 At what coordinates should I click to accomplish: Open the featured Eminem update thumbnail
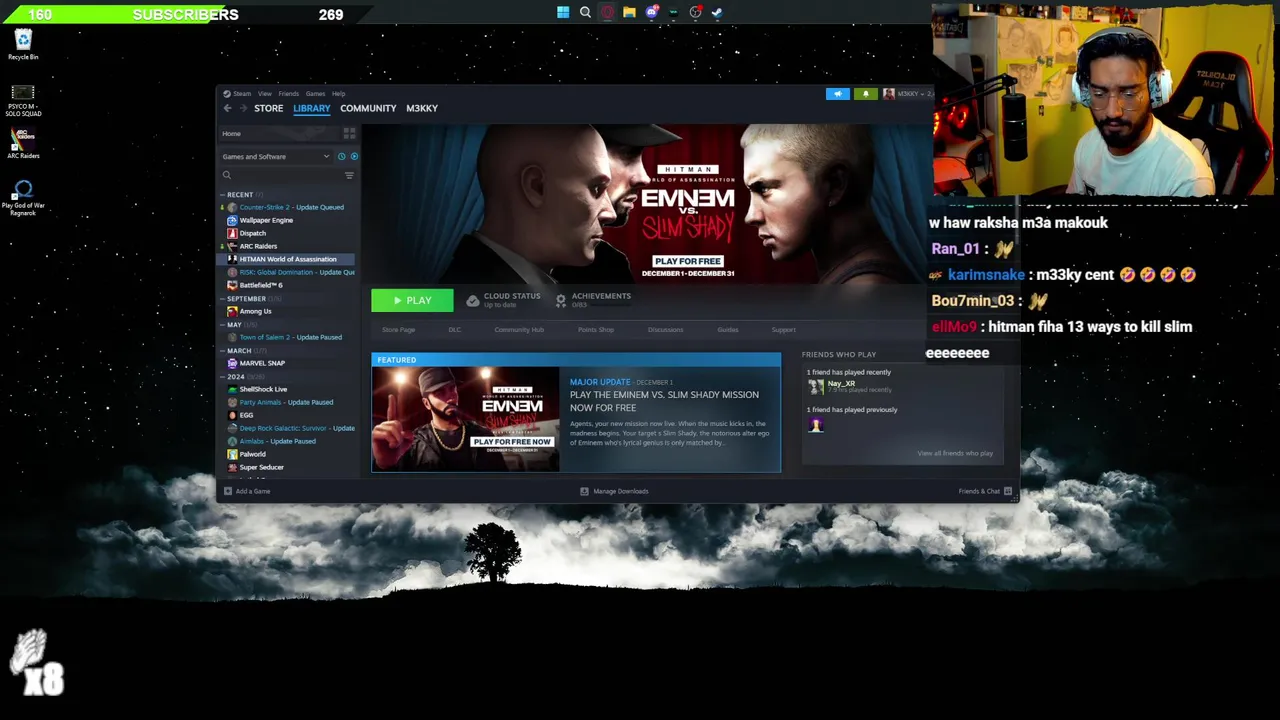click(466, 419)
